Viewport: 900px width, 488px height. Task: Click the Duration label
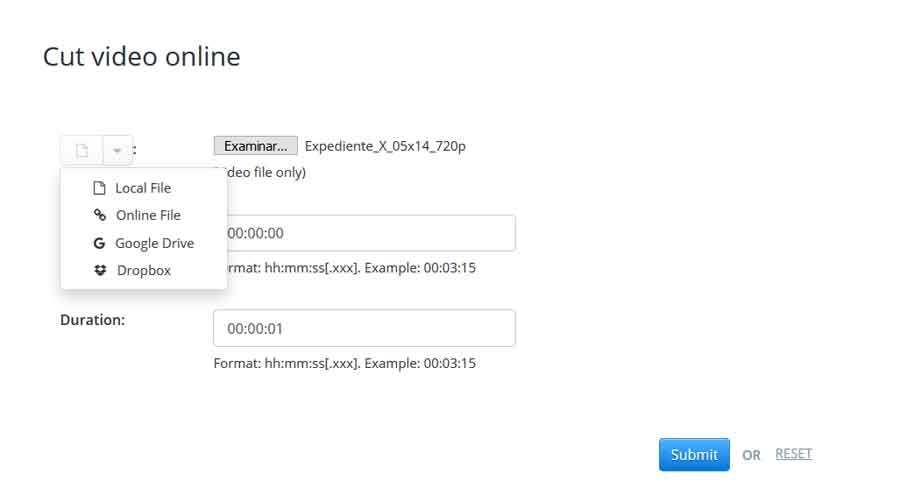(92, 320)
